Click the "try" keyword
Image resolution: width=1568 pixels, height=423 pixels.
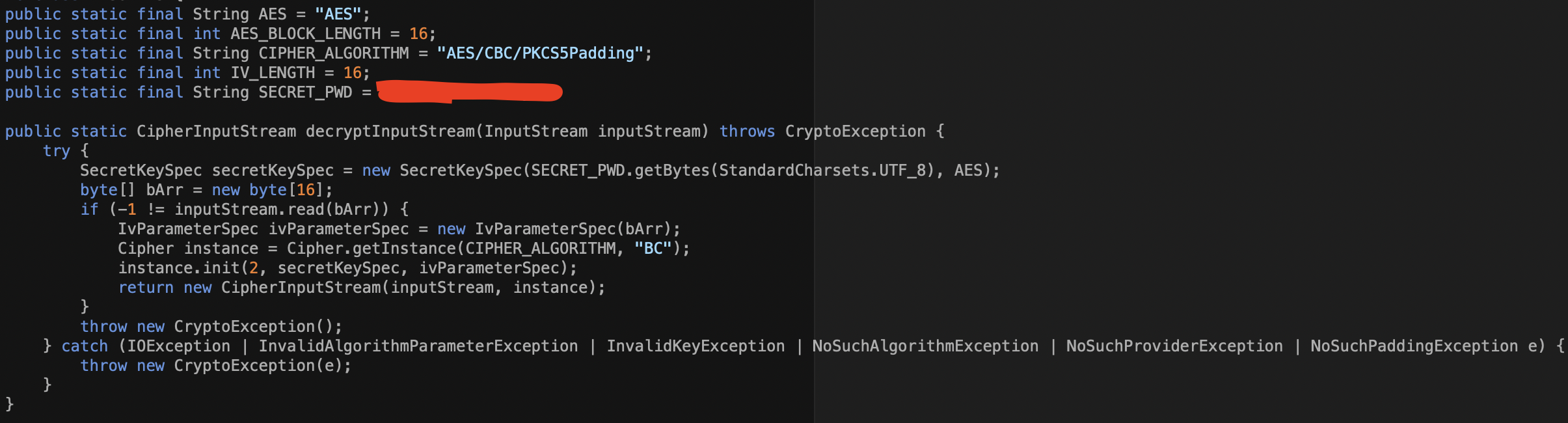click(x=57, y=151)
